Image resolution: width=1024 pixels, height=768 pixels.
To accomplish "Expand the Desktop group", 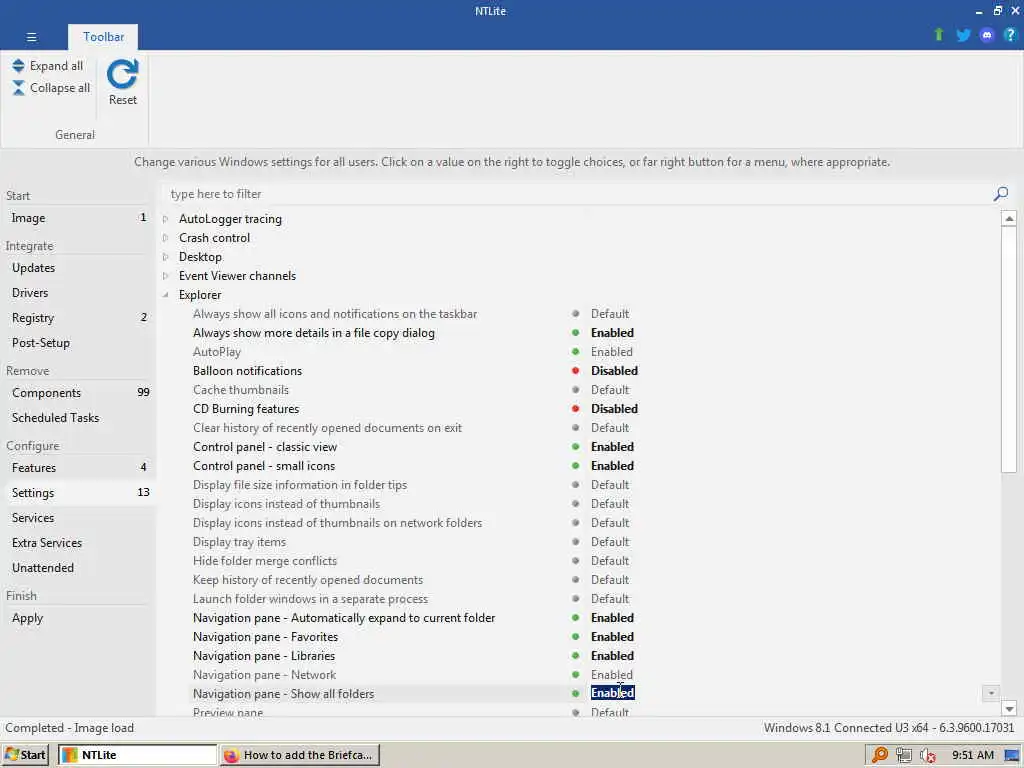I will (166, 257).
